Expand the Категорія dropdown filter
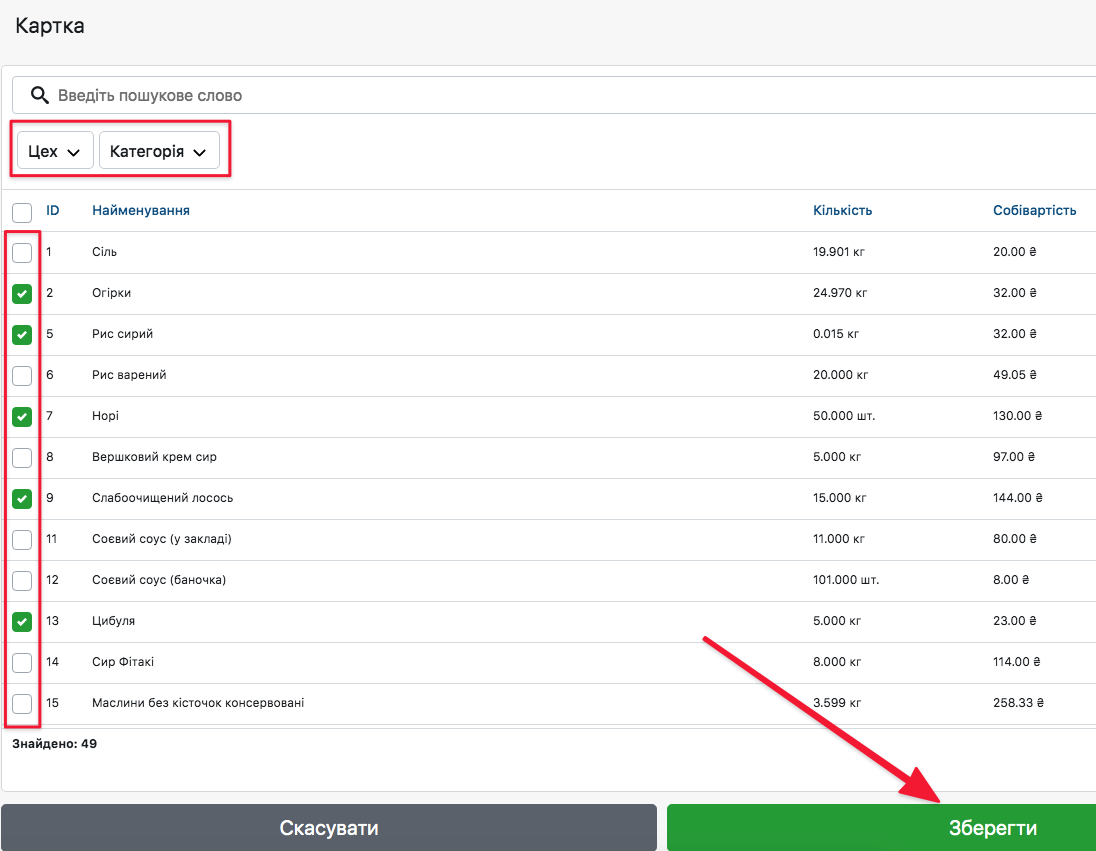This screenshot has height=851, width=1096. point(159,152)
